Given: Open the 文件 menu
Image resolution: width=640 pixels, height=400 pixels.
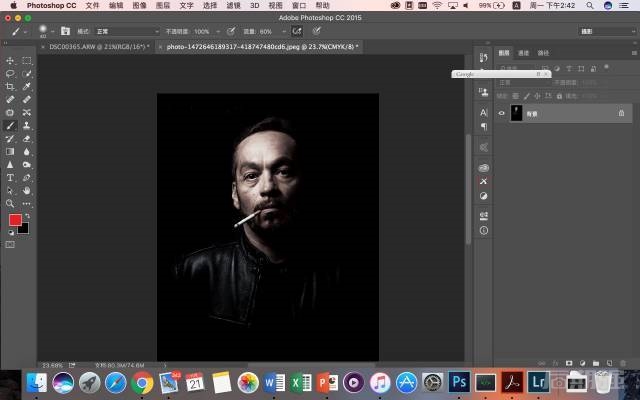Looking at the screenshot, I should pos(92,5).
